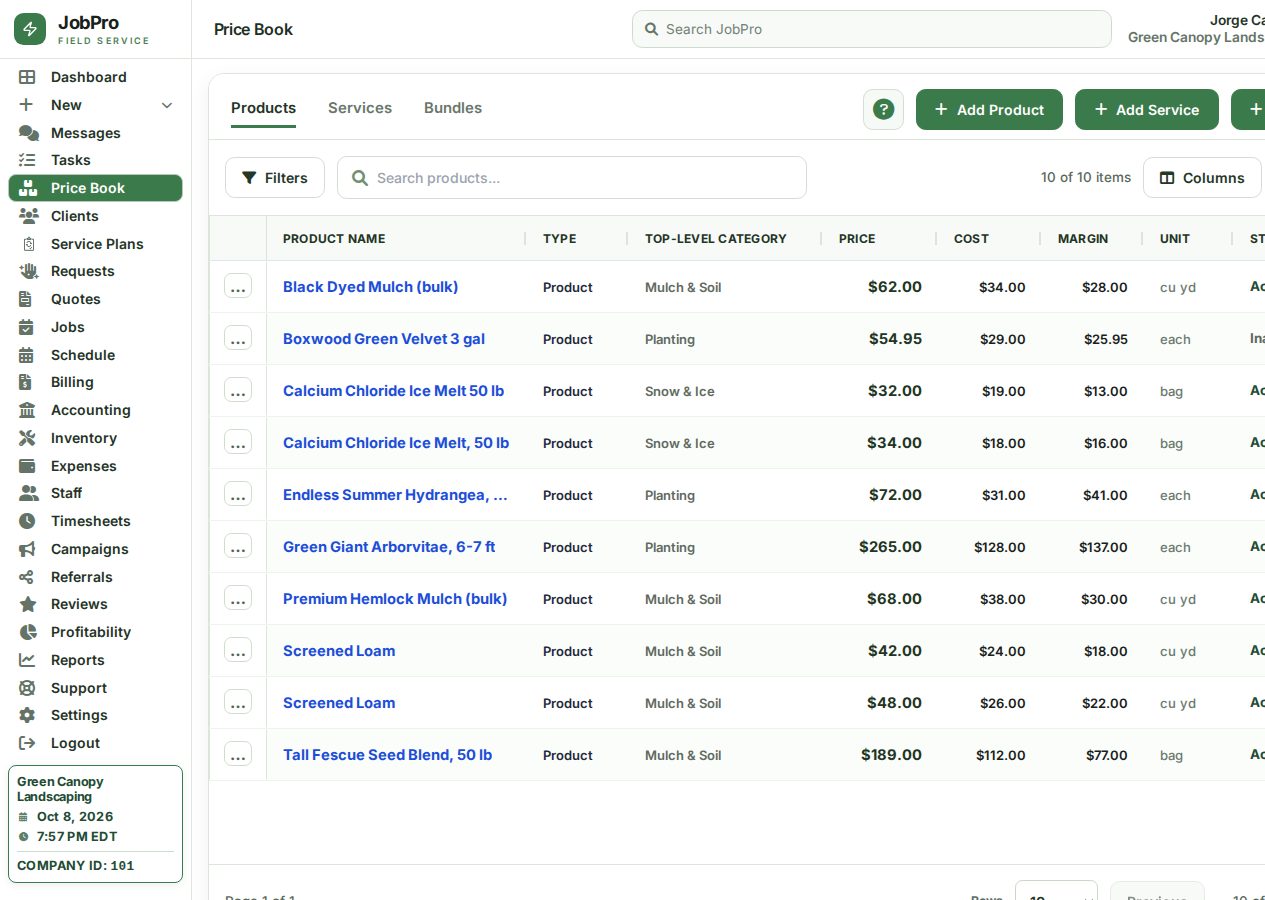Click the Expenses wallet icon
This screenshot has height=900, width=1265.
tap(27, 466)
